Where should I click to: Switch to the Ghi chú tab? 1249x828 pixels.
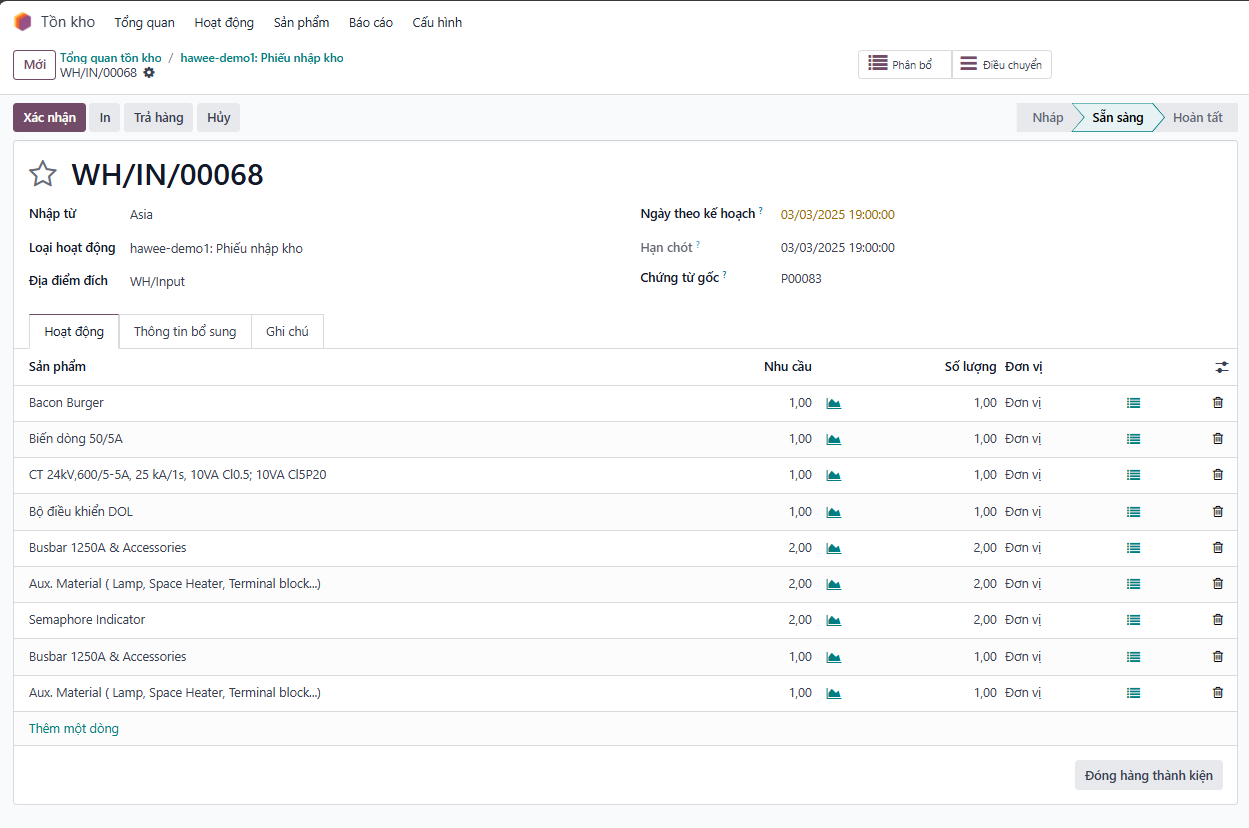pos(287,332)
